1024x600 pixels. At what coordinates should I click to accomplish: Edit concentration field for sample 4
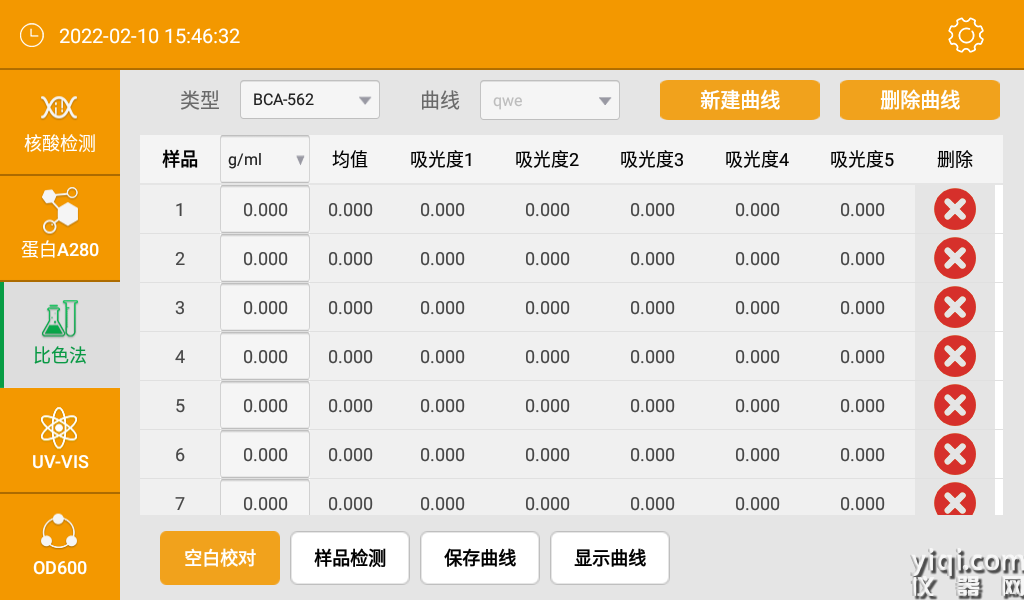264,356
